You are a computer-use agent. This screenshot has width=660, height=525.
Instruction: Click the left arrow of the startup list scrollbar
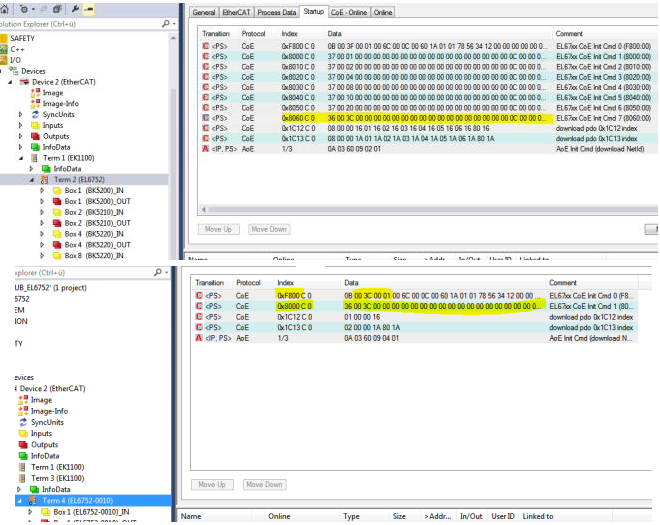(204, 209)
